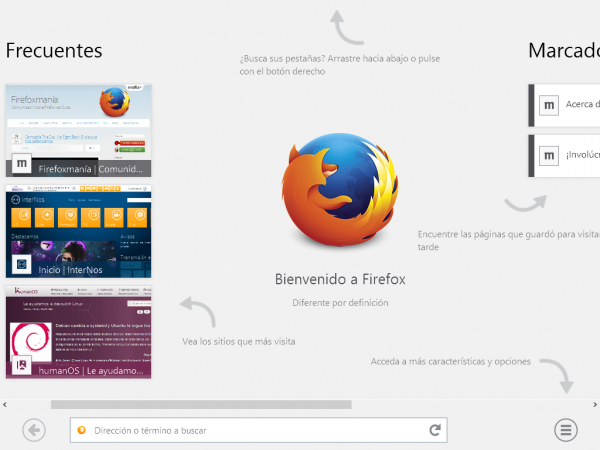Open the Acerca bookmark entry
The image size is (600, 450).
tap(564, 105)
